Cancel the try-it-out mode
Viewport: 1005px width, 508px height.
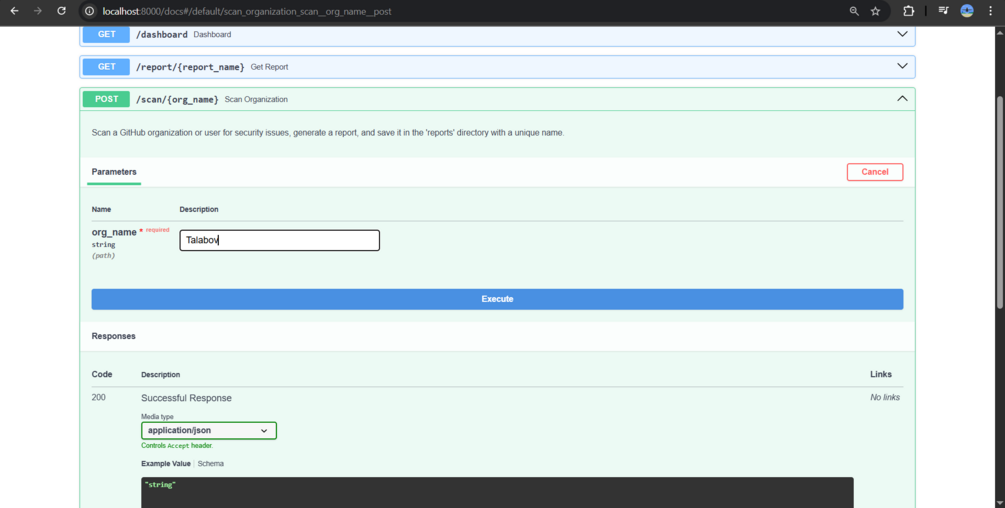pos(875,172)
